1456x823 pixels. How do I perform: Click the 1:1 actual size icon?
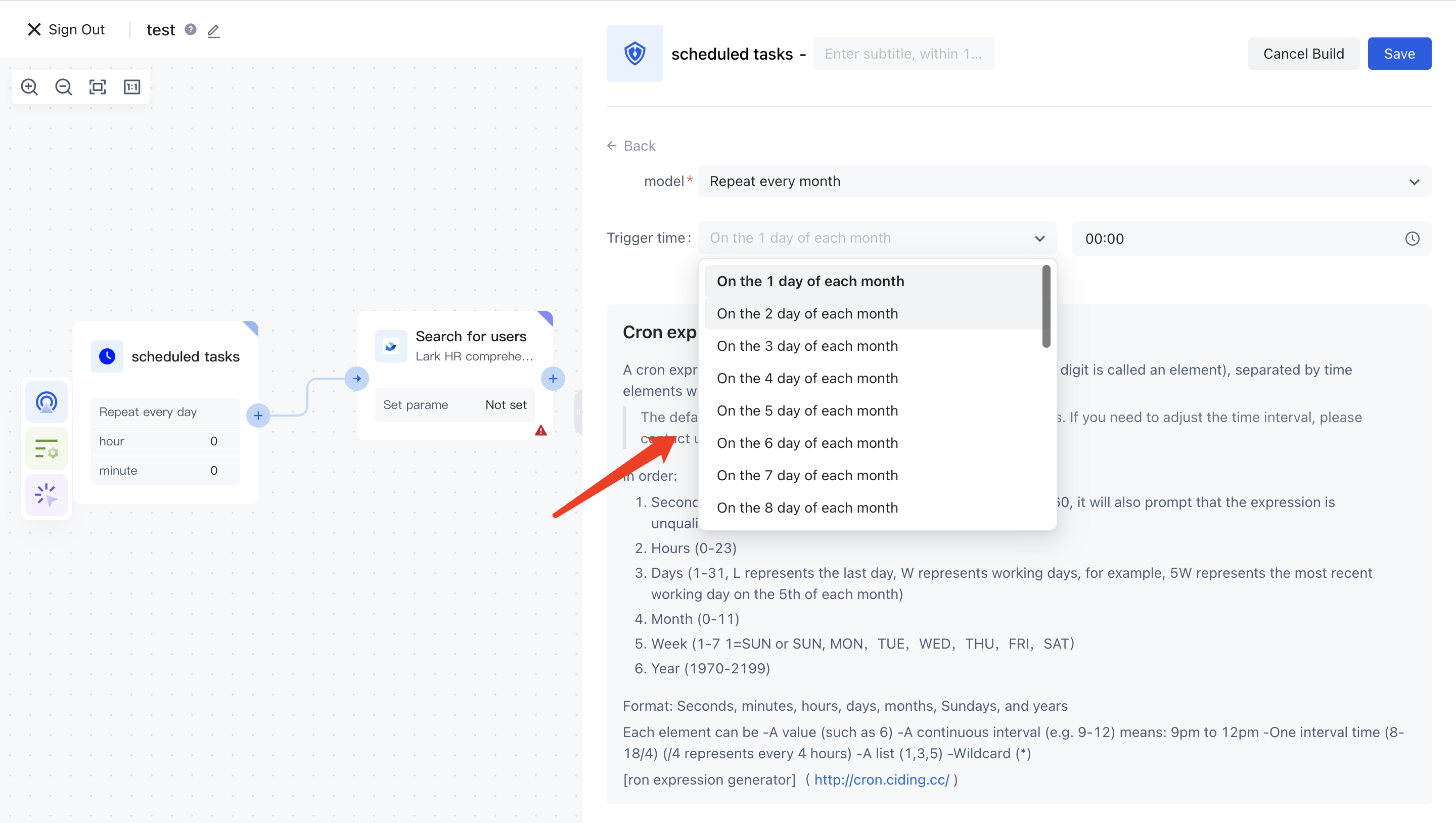[131, 87]
